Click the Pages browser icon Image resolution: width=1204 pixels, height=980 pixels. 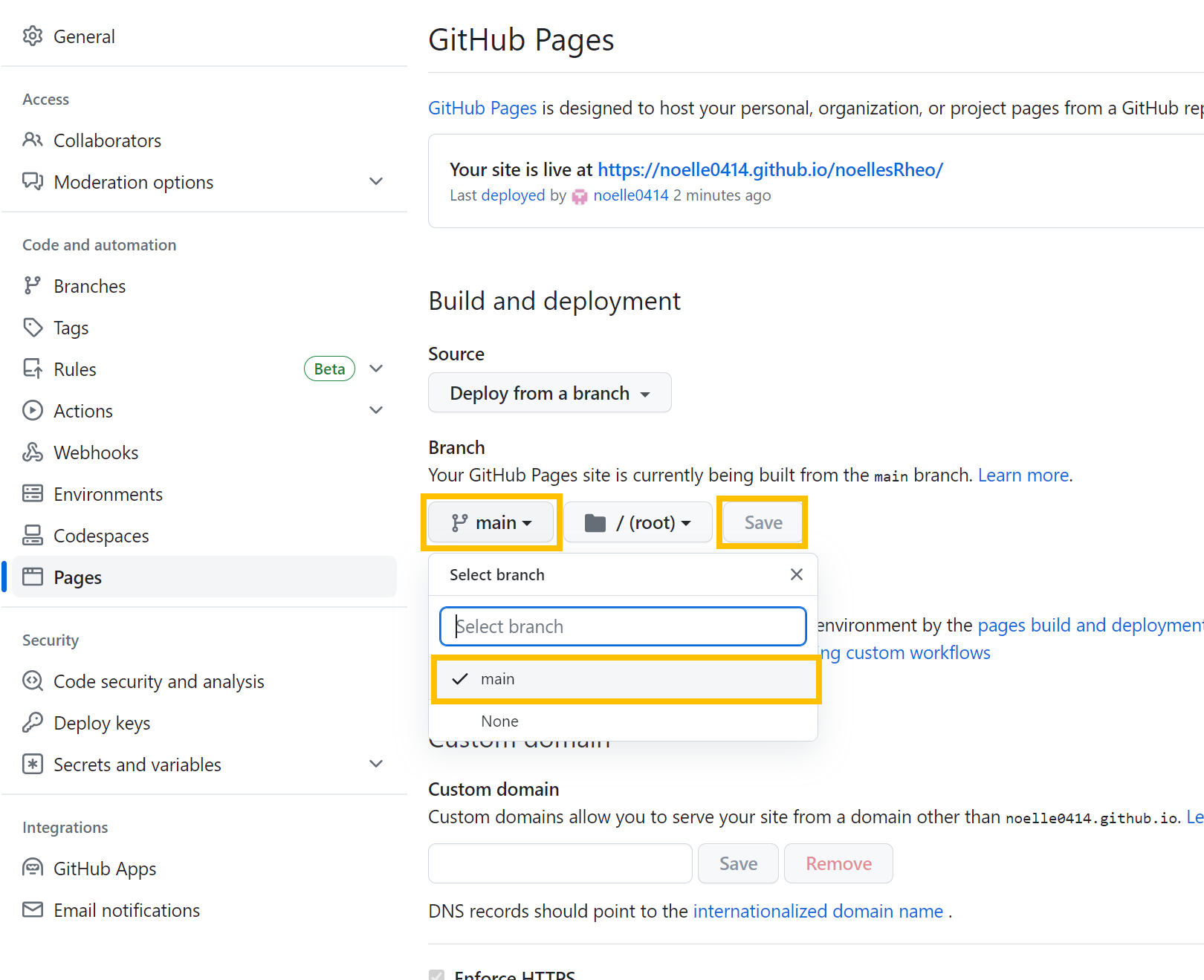(x=33, y=577)
